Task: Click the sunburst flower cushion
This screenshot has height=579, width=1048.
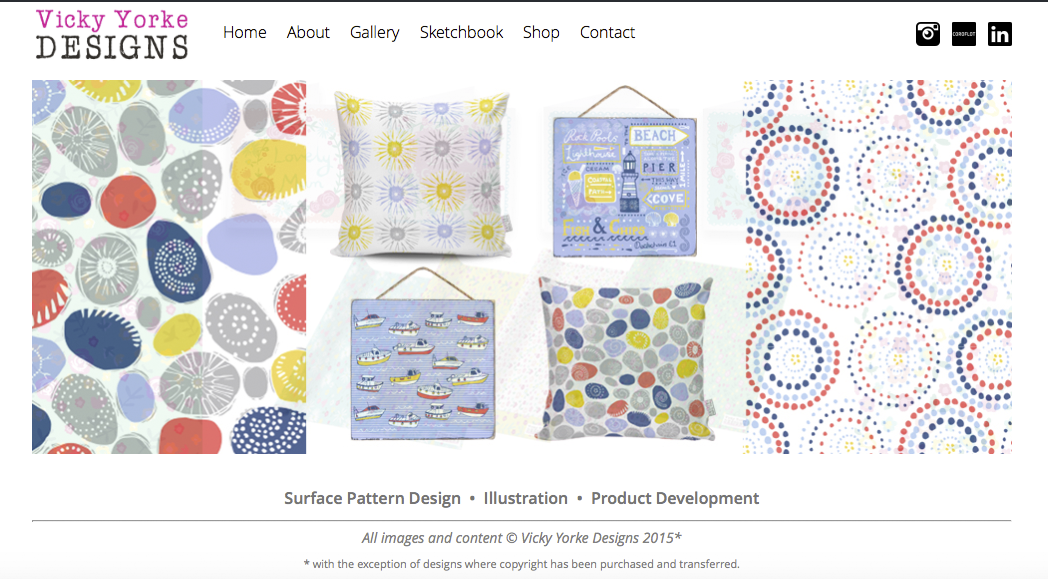Action: point(422,175)
